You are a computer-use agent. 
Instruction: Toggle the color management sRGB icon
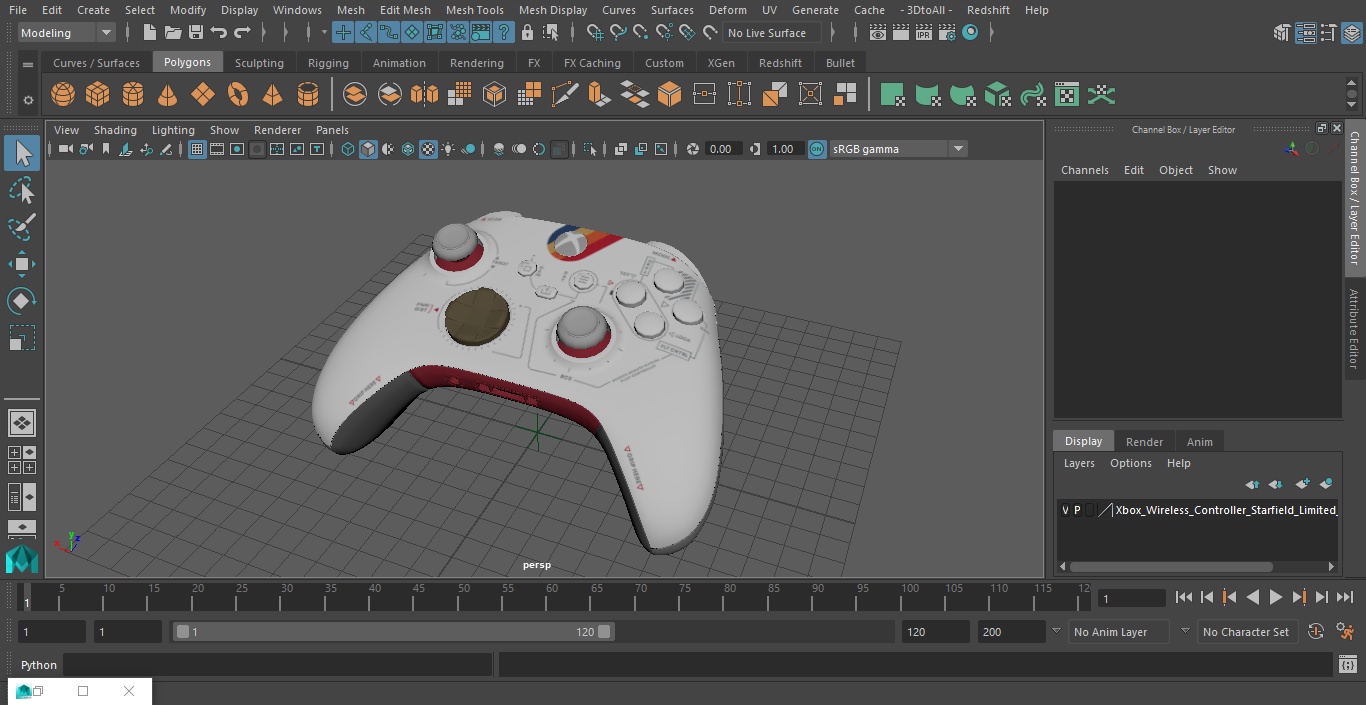[817, 149]
